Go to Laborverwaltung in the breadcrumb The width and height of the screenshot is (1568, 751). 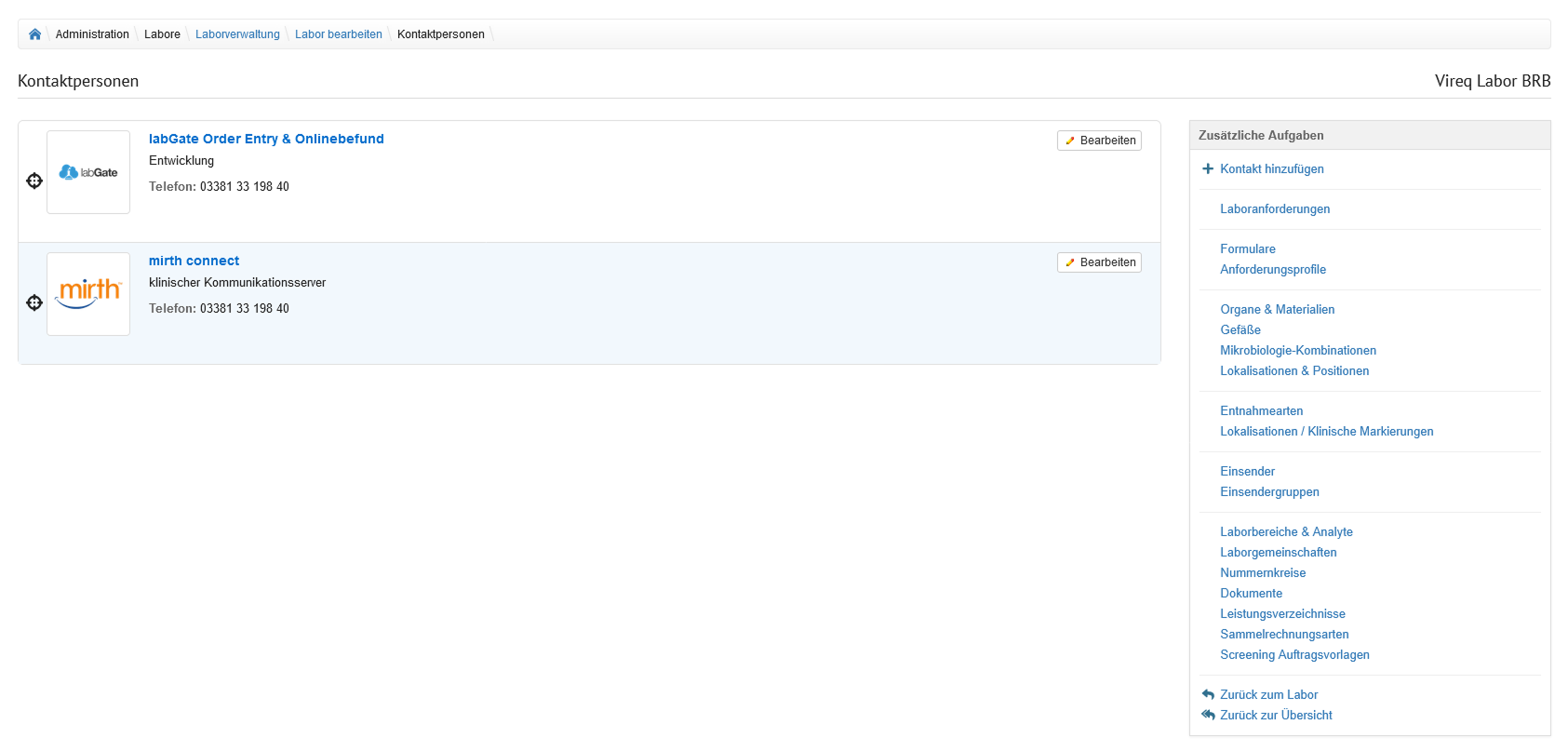[x=237, y=34]
